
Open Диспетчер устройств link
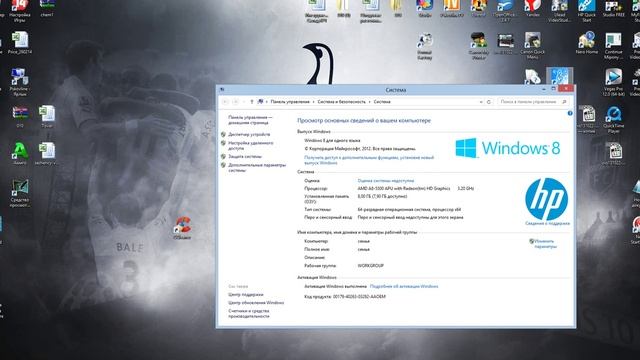tap(249, 134)
